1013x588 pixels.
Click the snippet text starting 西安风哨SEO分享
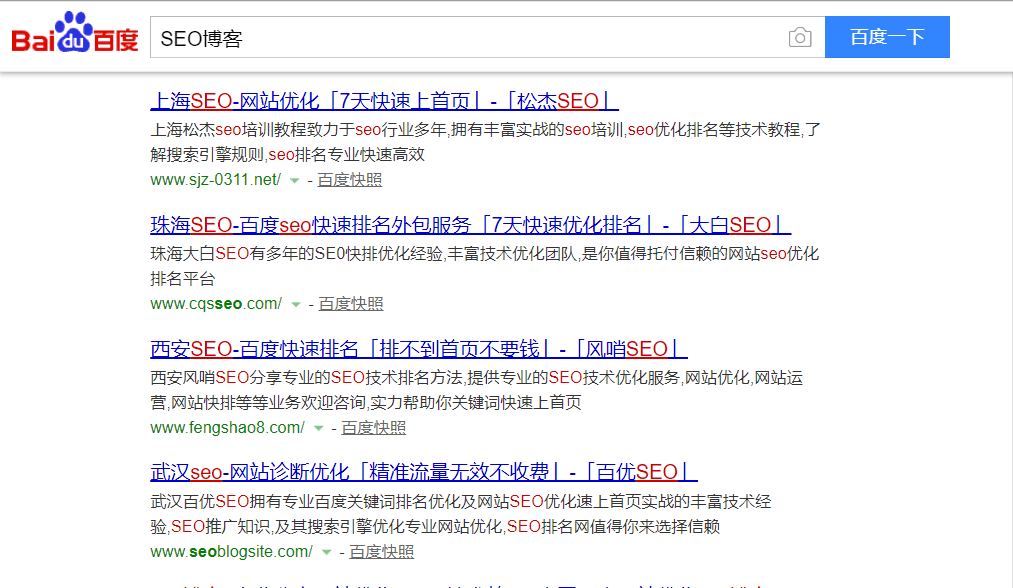pyautogui.click(x=477, y=390)
